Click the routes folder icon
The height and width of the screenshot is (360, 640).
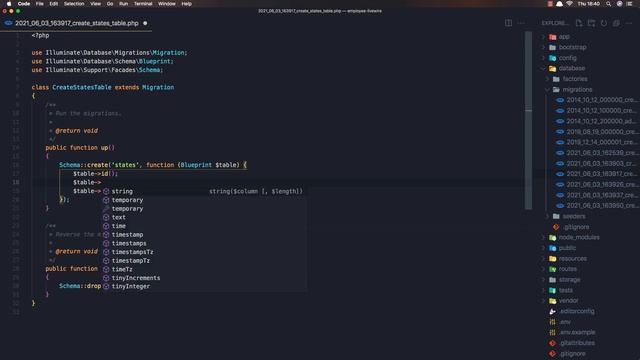coord(553,269)
